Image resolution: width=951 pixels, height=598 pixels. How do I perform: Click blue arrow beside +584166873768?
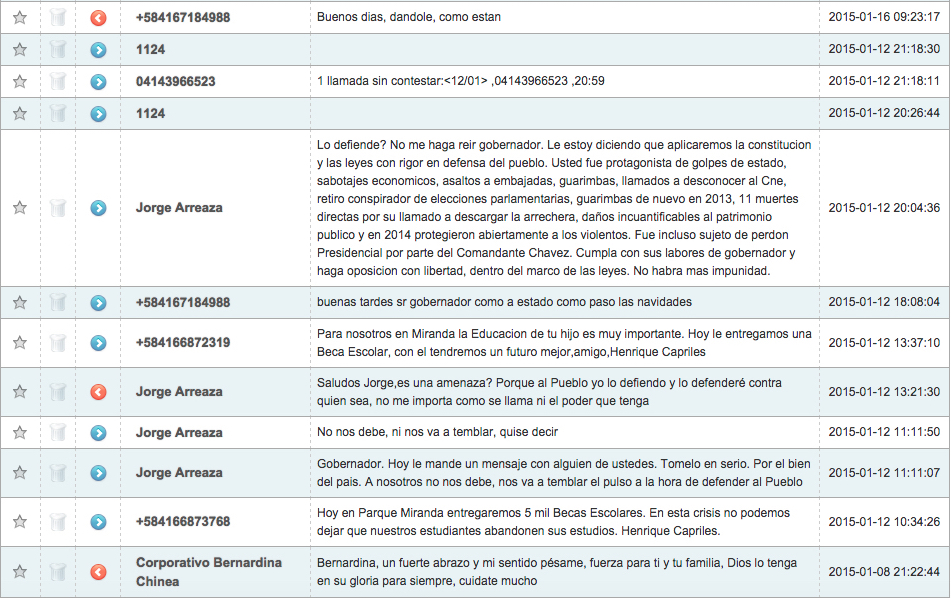(98, 522)
